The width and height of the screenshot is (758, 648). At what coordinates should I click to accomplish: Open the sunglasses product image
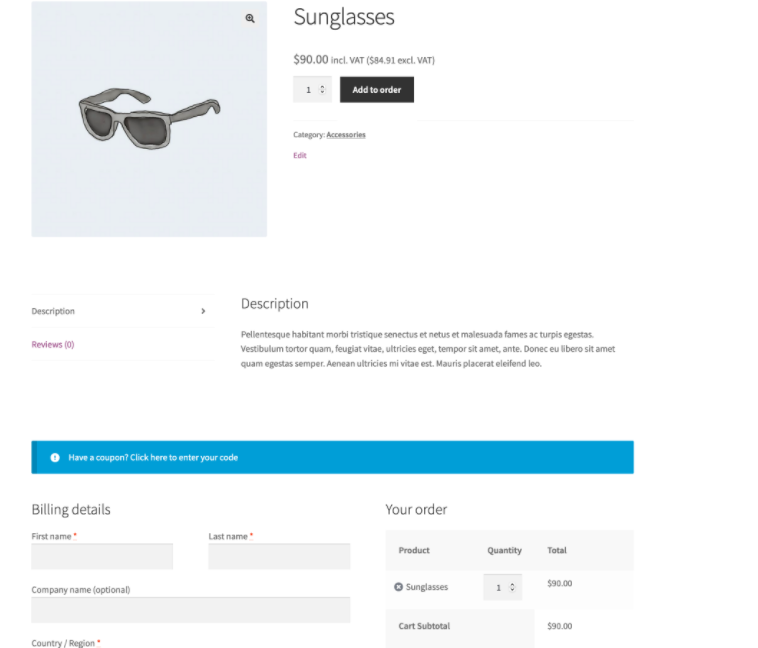pos(148,118)
